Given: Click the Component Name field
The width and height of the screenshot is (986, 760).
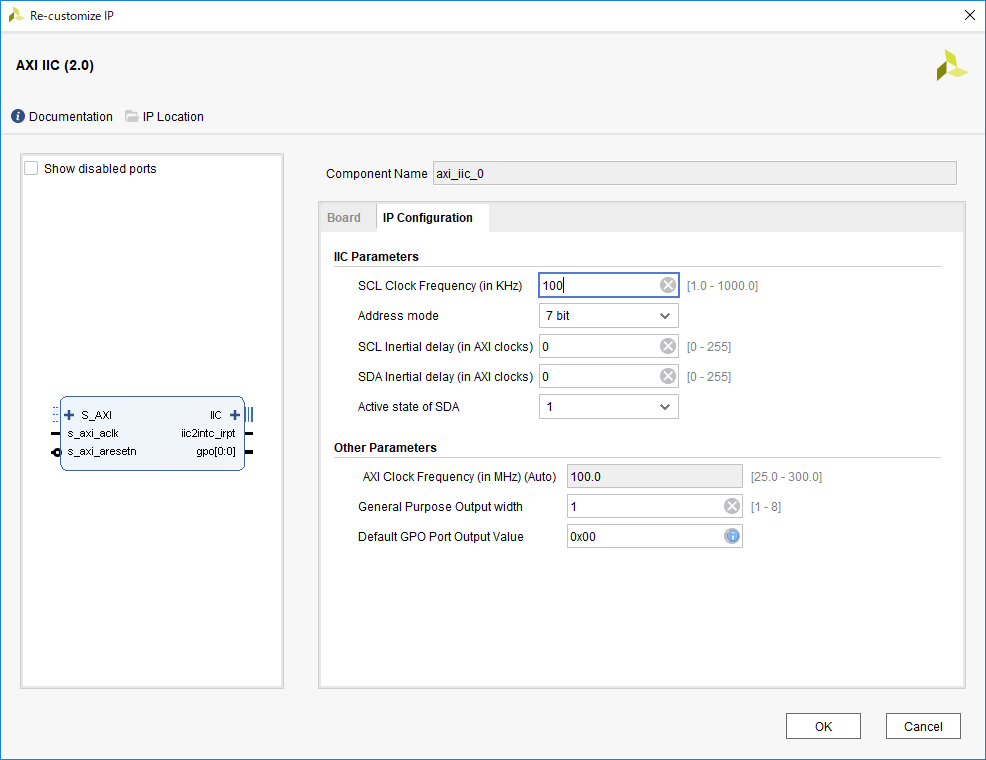Looking at the screenshot, I should click(695, 173).
